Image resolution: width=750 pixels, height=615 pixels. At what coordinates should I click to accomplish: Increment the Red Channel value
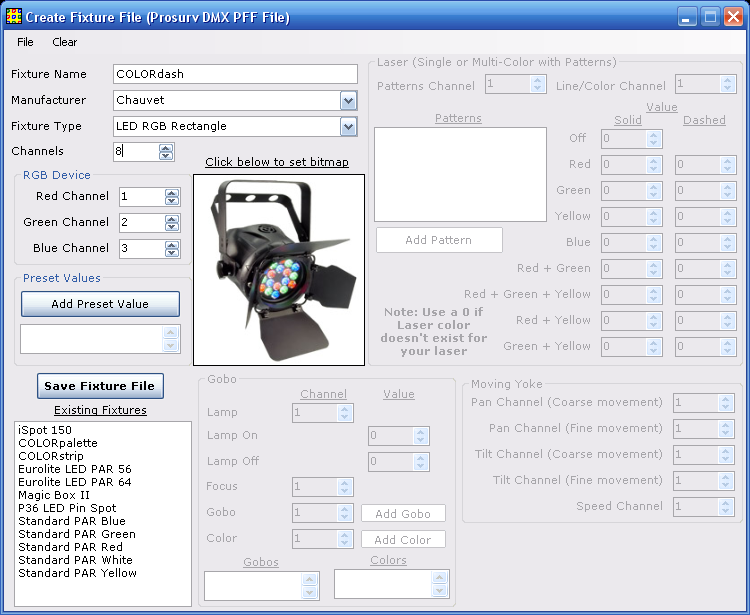tap(172, 192)
